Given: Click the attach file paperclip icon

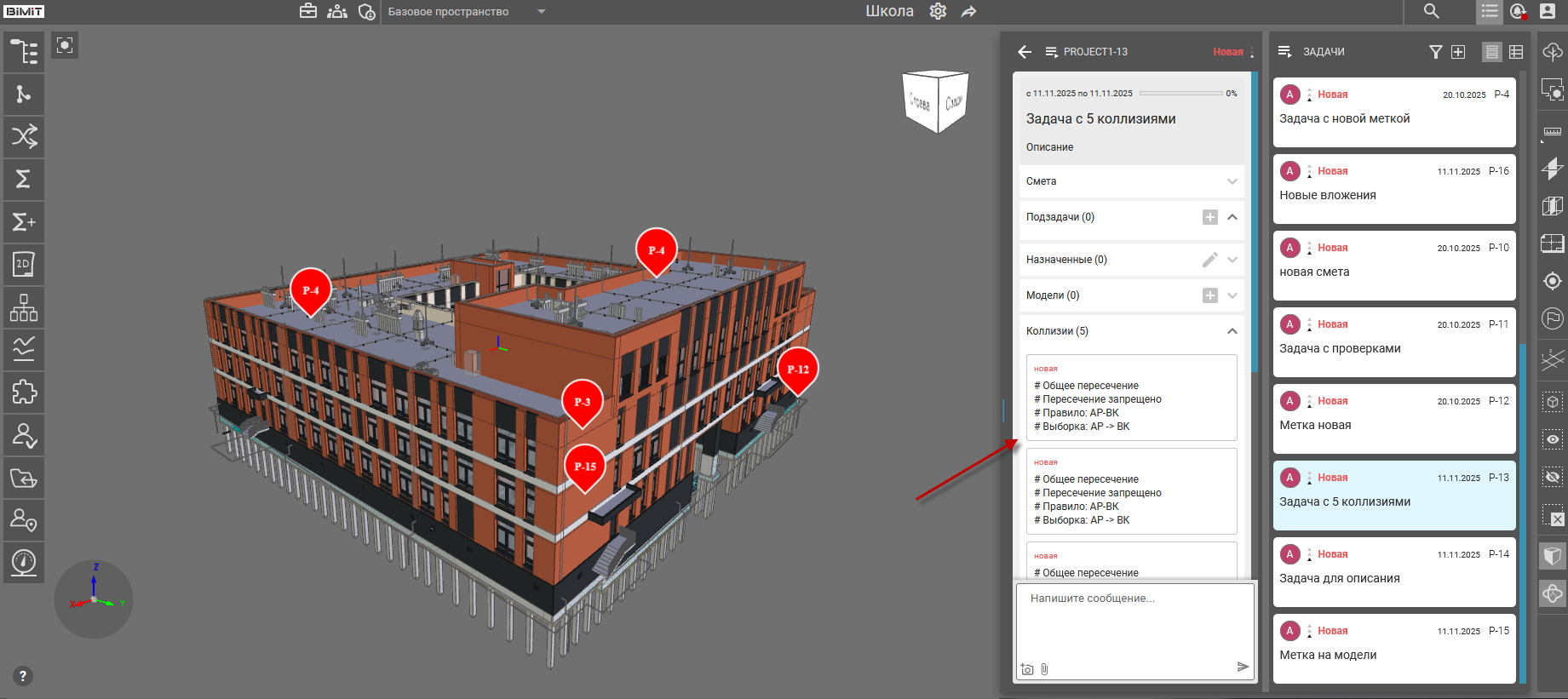Looking at the screenshot, I should [x=1044, y=669].
